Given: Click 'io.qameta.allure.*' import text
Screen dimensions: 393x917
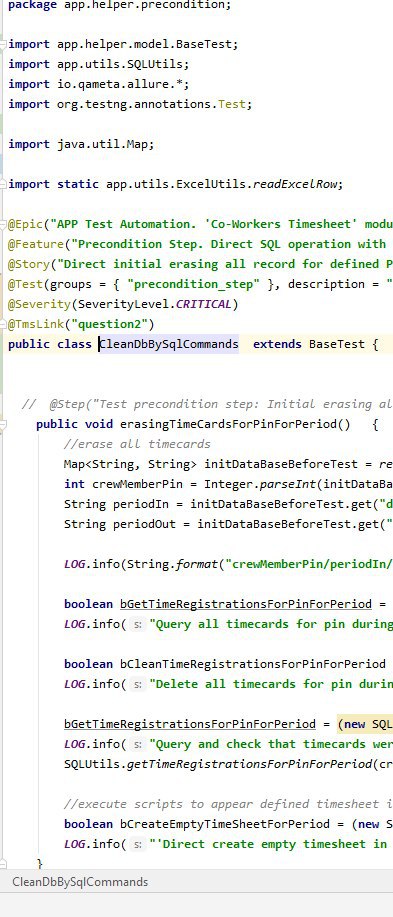Looking at the screenshot, I should (x=120, y=84).
